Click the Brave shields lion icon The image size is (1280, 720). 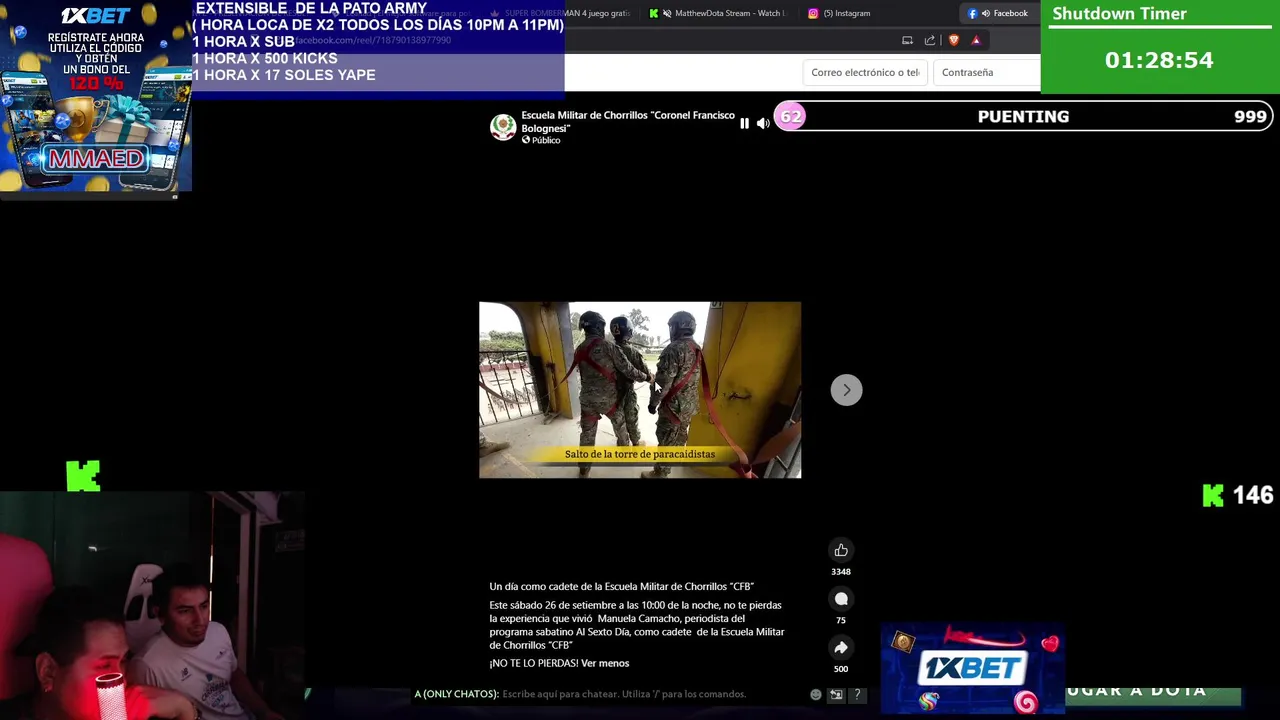point(953,40)
